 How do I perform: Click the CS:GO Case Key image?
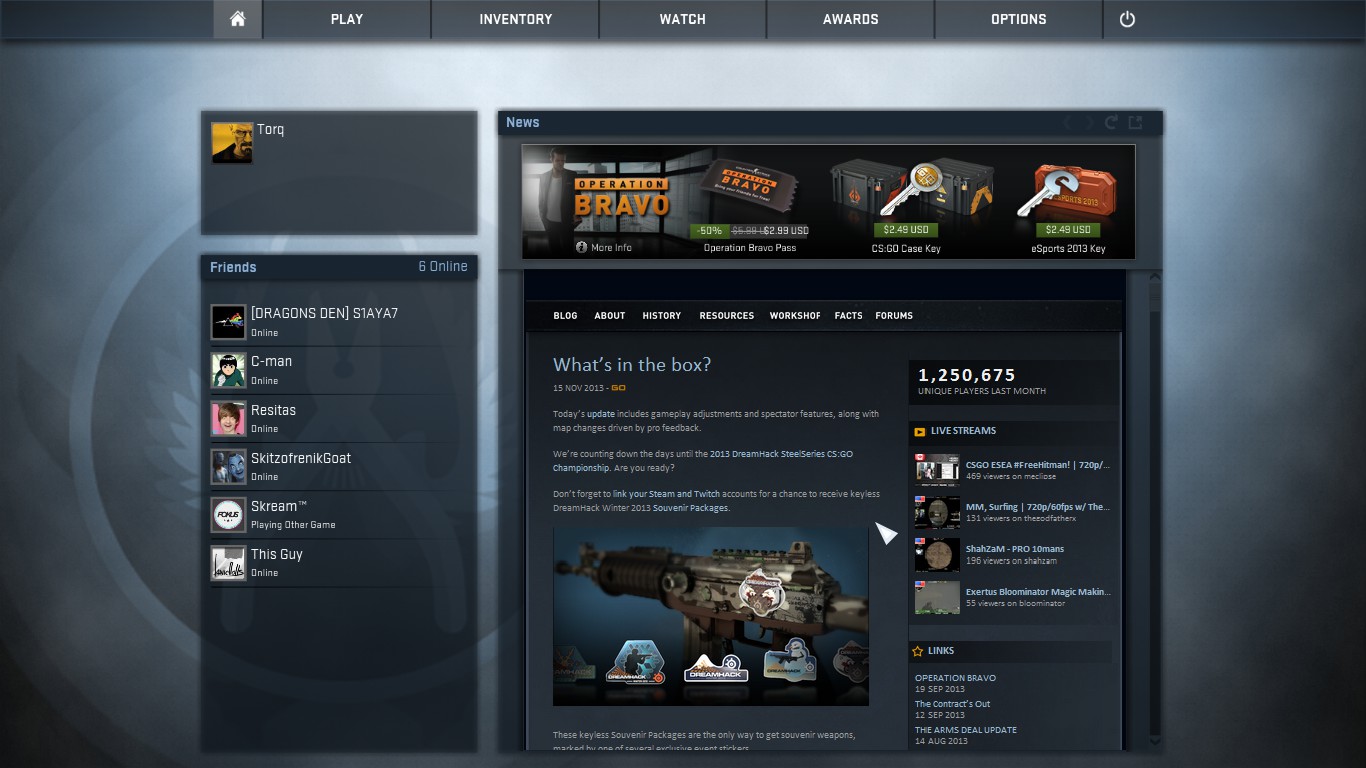point(910,187)
